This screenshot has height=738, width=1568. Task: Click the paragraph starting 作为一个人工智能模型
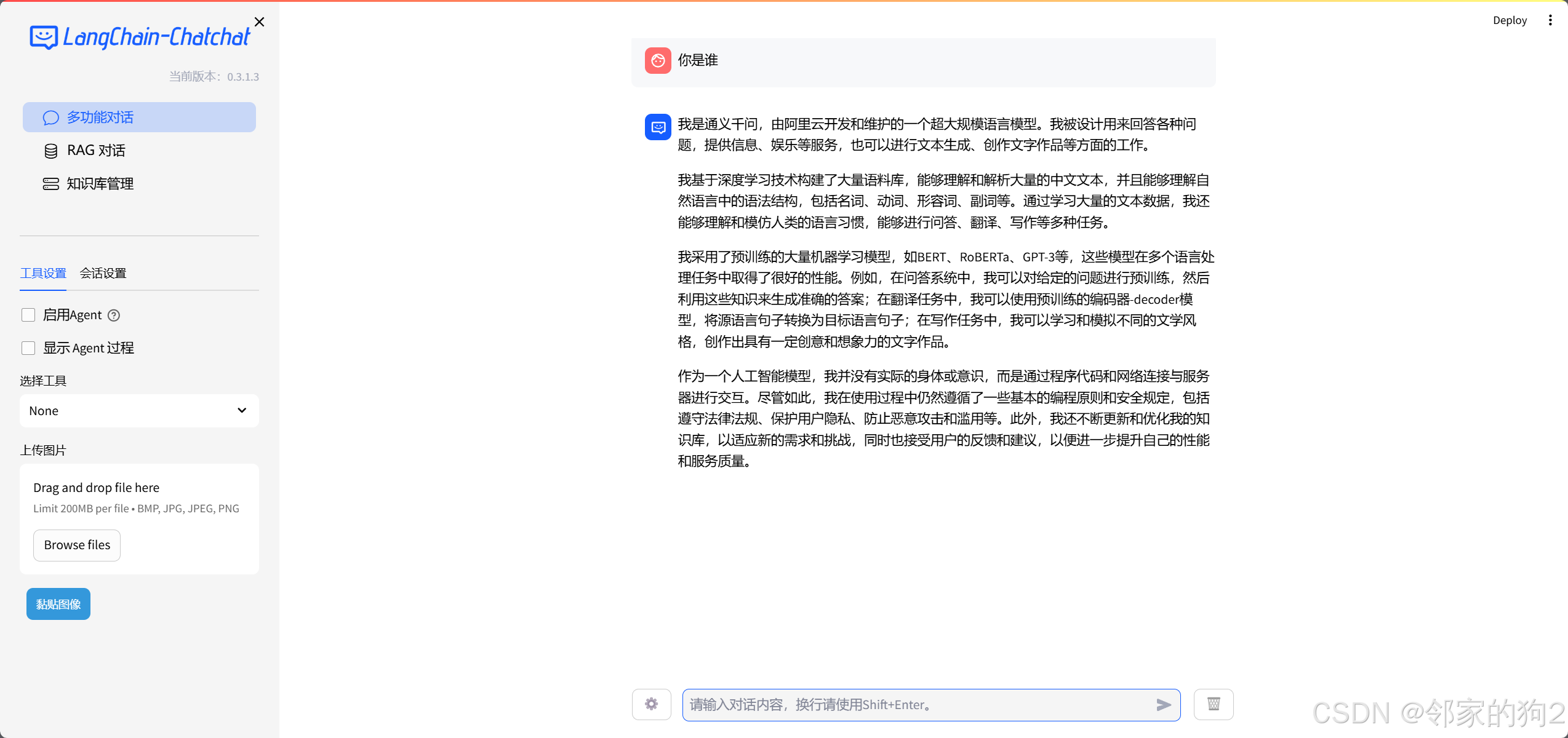(943, 418)
